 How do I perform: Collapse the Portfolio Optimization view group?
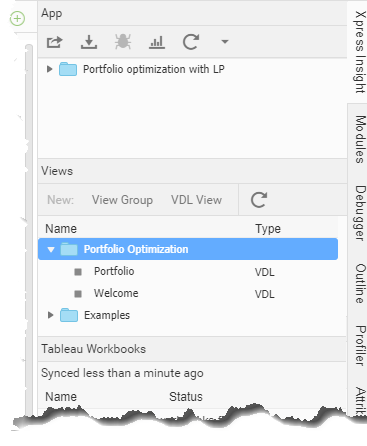51,249
